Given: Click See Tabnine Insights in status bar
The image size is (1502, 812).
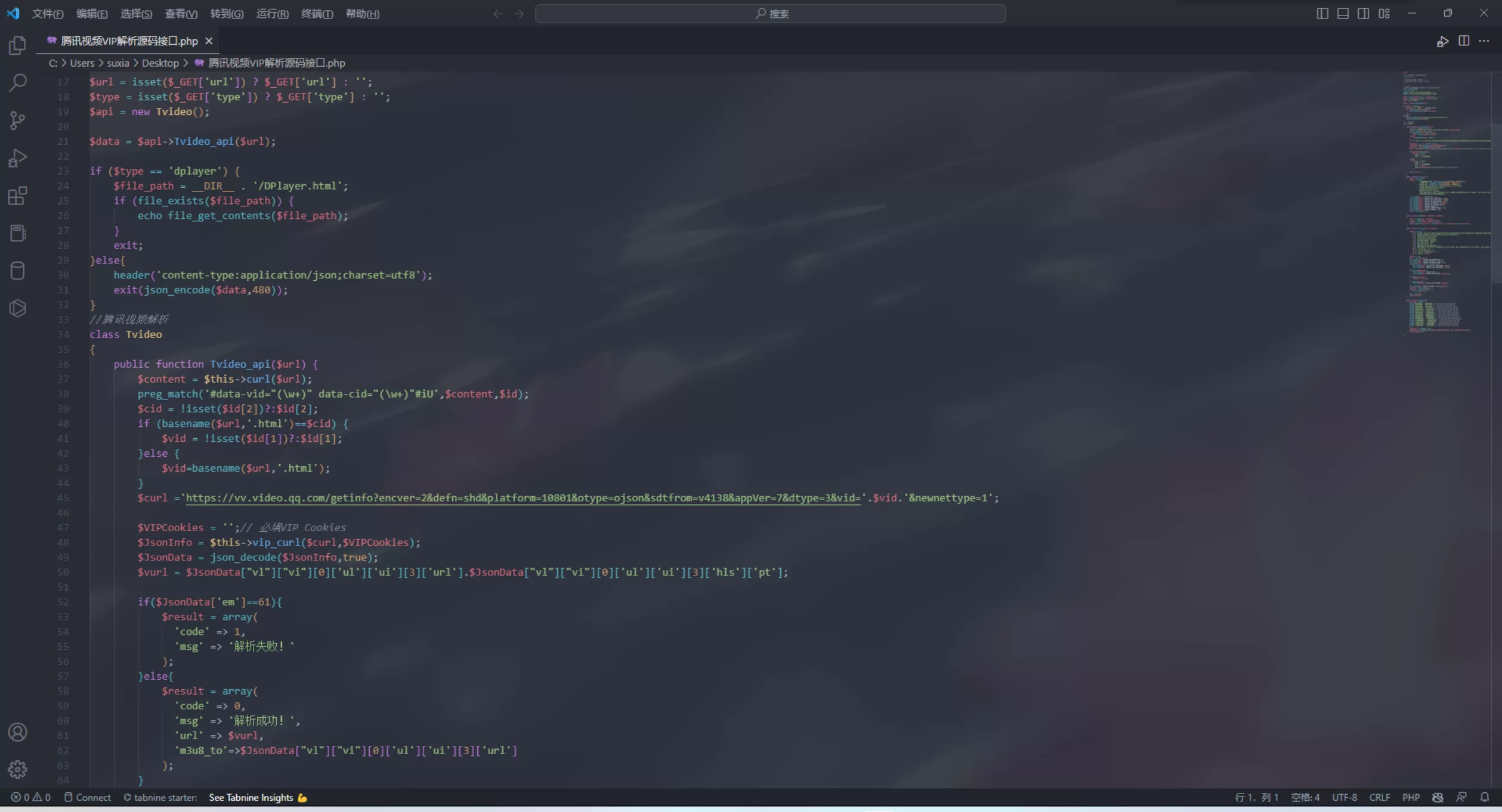Looking at the screenshot, I should [x=251, y=797].
